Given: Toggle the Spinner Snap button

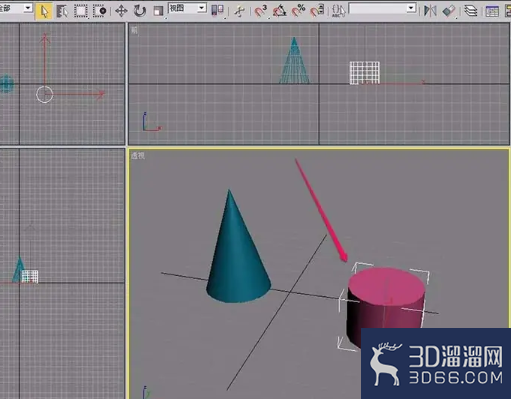Looking at the screenshot, I should pyautogui.click(x=317, y=10).
